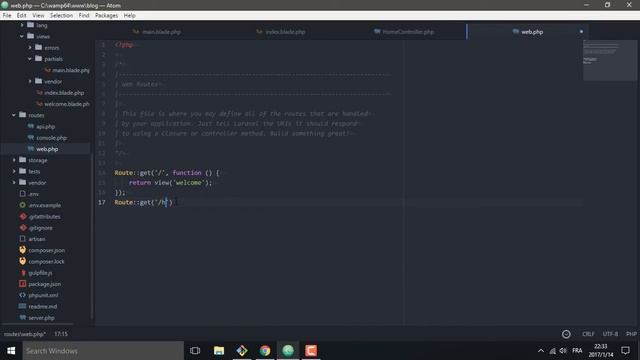Click UTF-8 encoding selector
640x360 pixels.
[610, 334]
